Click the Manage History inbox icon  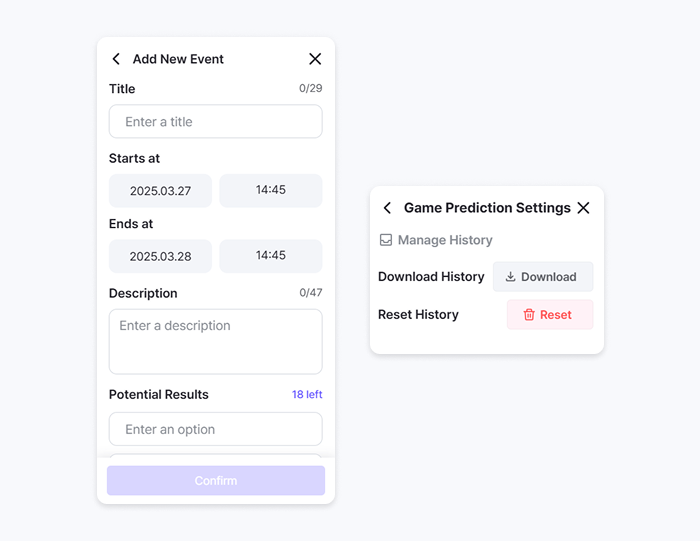point(386,240)
